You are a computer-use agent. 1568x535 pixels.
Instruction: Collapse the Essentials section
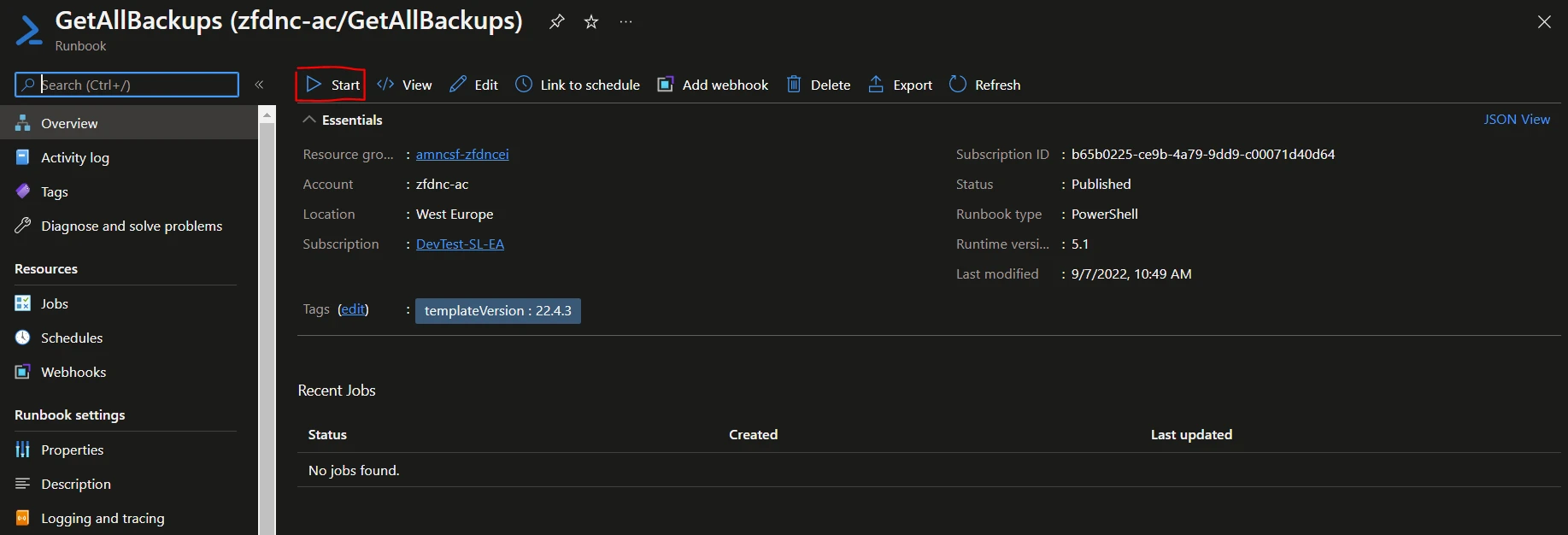[343, 120]
